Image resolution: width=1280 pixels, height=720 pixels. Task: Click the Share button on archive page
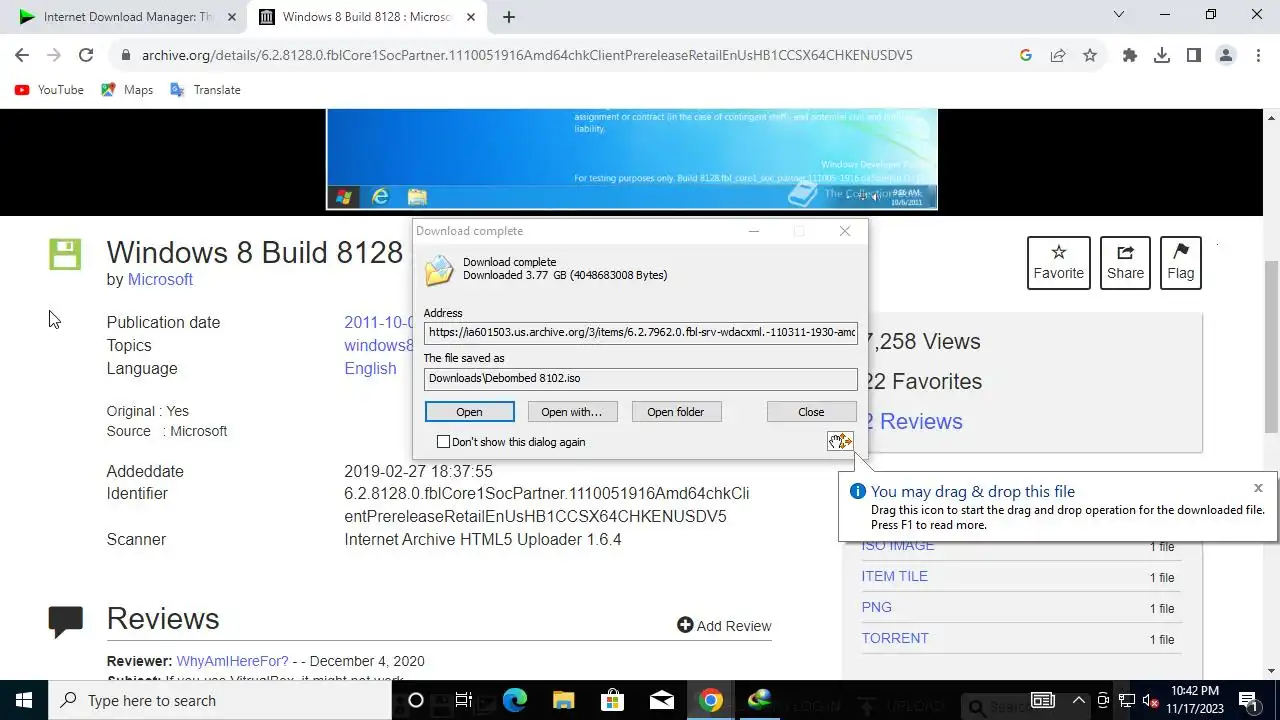coord(1125,262)
